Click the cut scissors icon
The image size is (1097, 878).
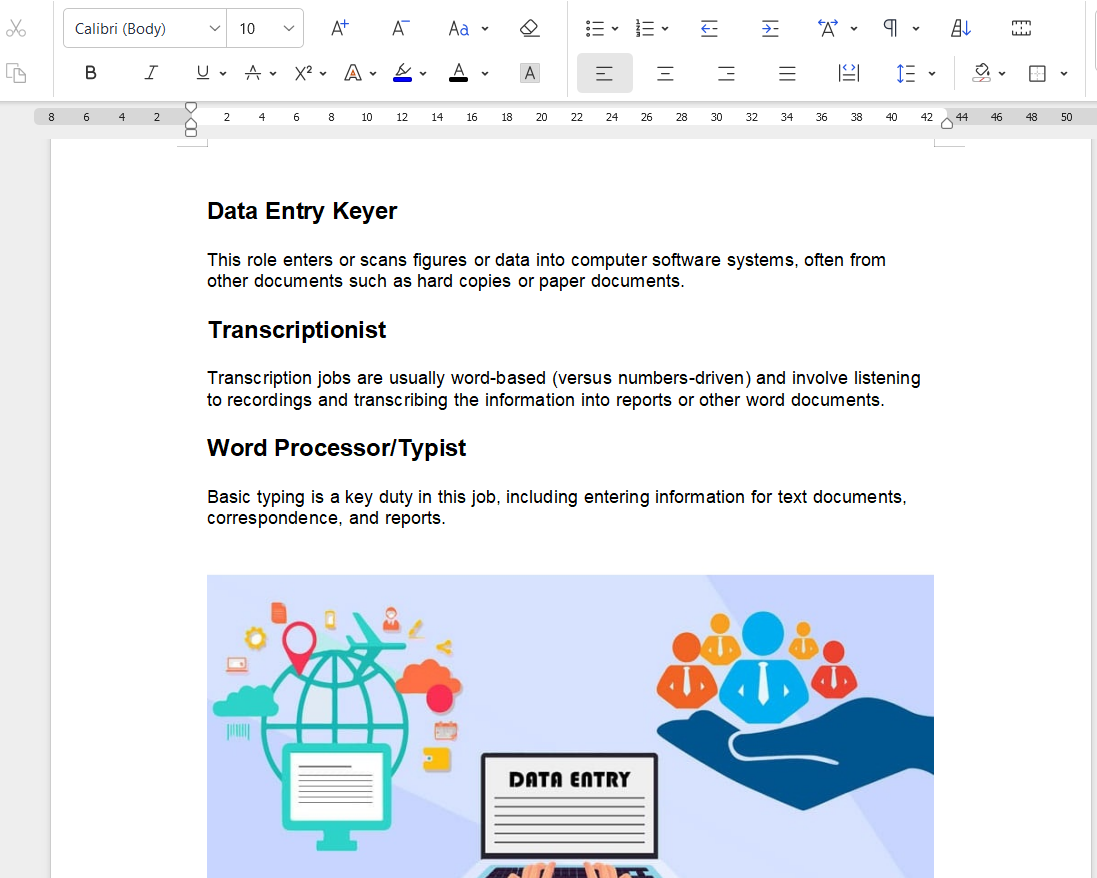16,29
